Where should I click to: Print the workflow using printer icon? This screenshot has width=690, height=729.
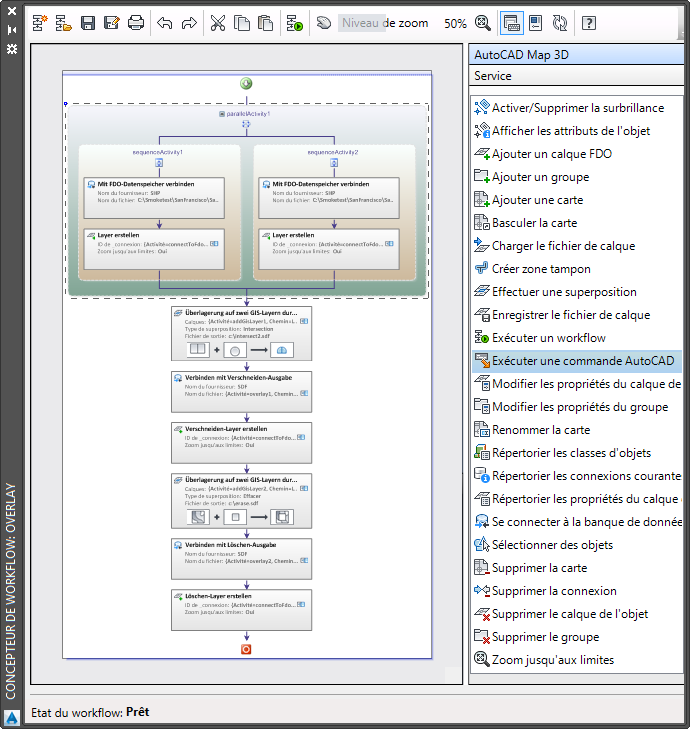point(136,23)
